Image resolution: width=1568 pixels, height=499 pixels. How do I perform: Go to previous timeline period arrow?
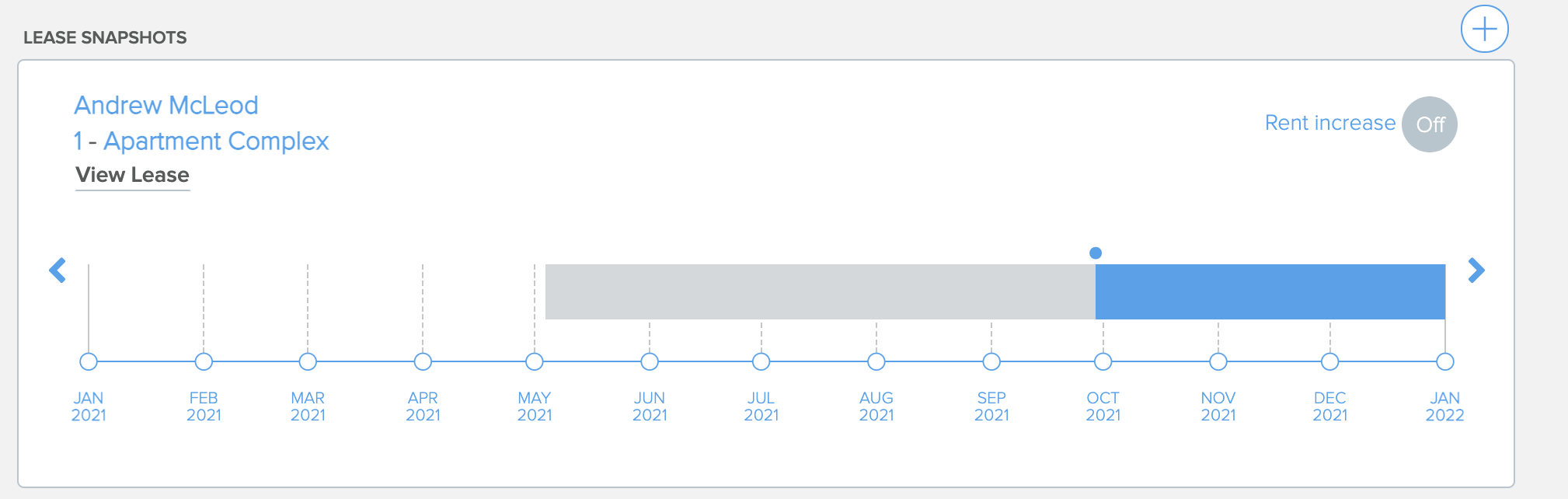(x=57, y=270)
